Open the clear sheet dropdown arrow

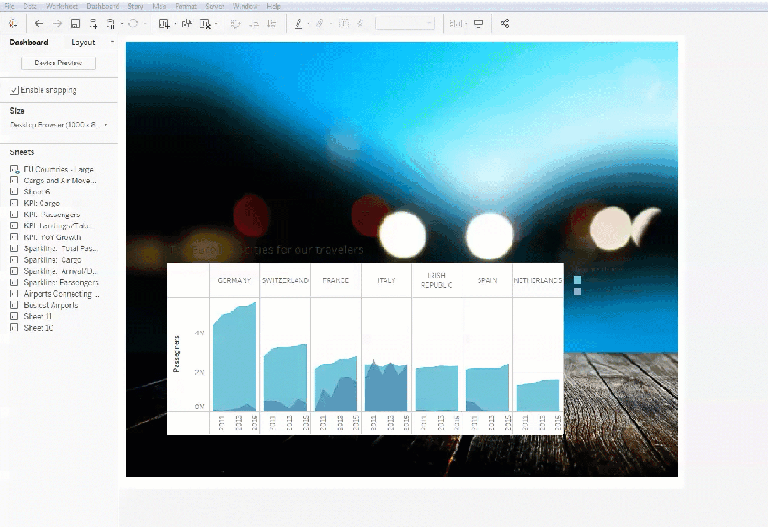coord(216,24)
